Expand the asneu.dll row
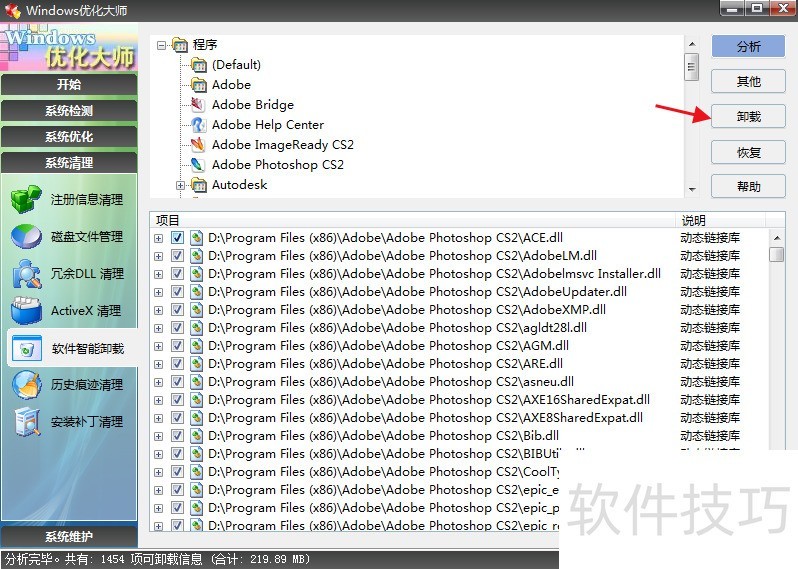The width and height of the screenshot is (798, 569). pyautogui.click(x=158, y=382)
